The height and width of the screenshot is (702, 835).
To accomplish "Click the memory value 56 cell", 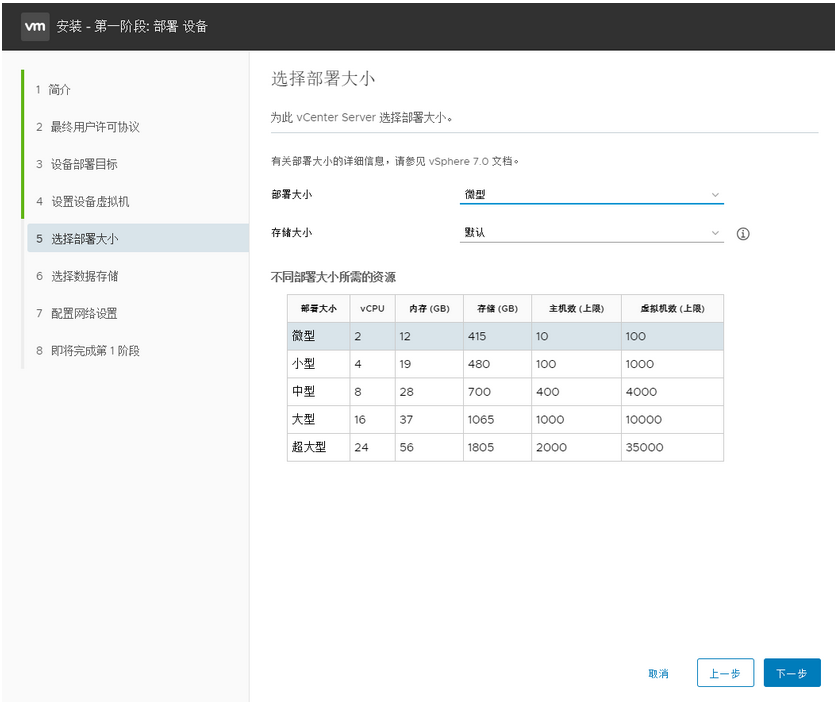I will click(x=429, y=447).
